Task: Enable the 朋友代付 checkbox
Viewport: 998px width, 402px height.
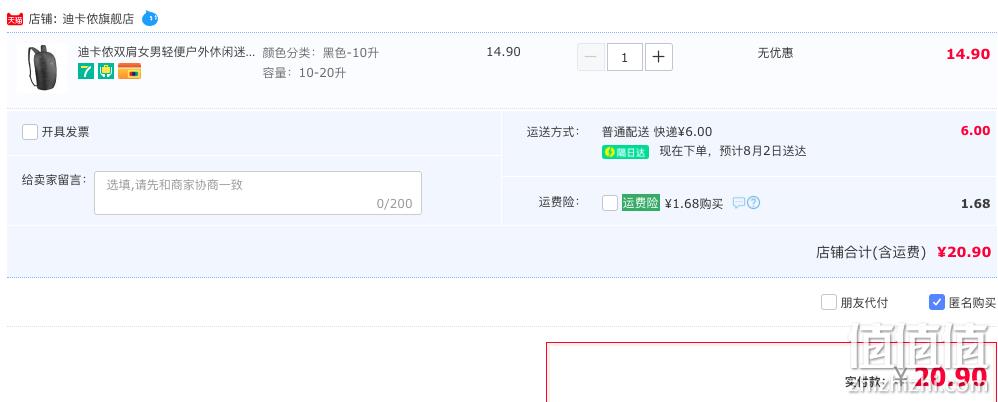Action: coord(828,302)
